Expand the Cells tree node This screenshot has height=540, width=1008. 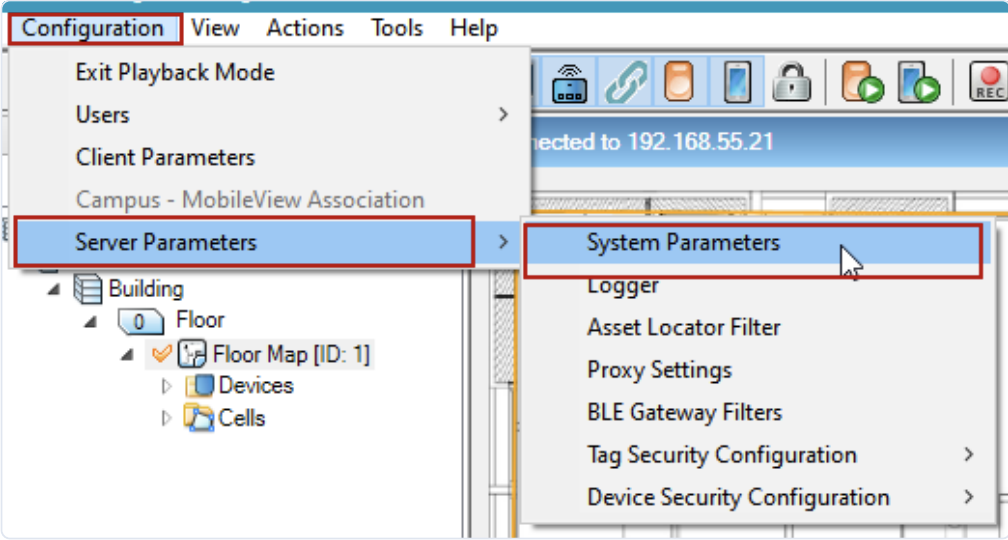pos(167,418)
